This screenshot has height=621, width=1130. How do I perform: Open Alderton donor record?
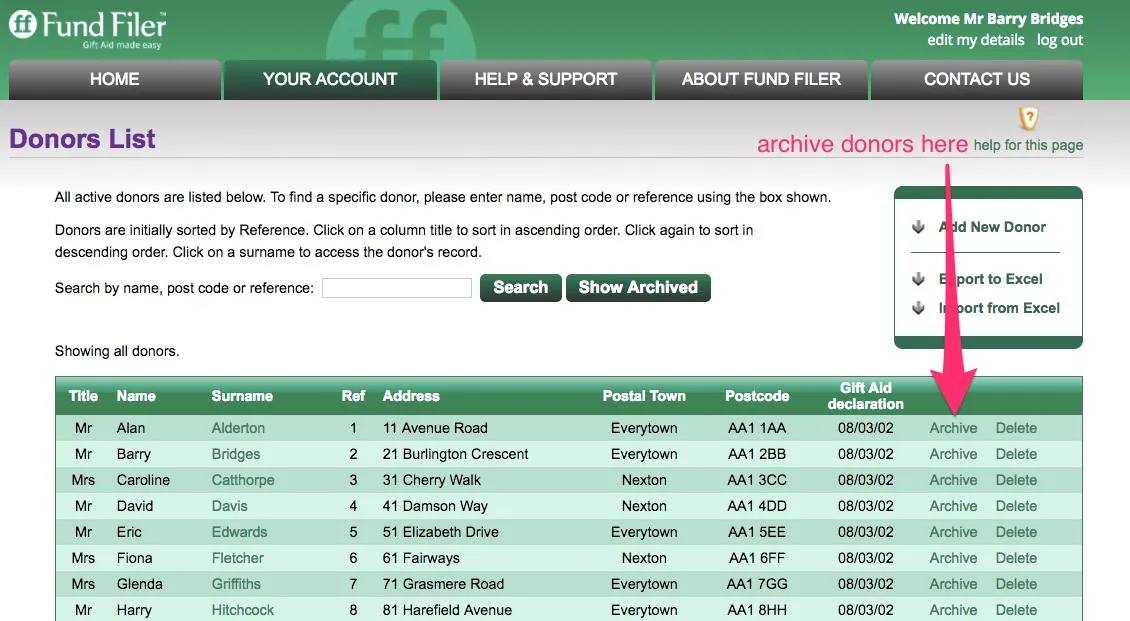pyautogui.click(x=238, y=428)
